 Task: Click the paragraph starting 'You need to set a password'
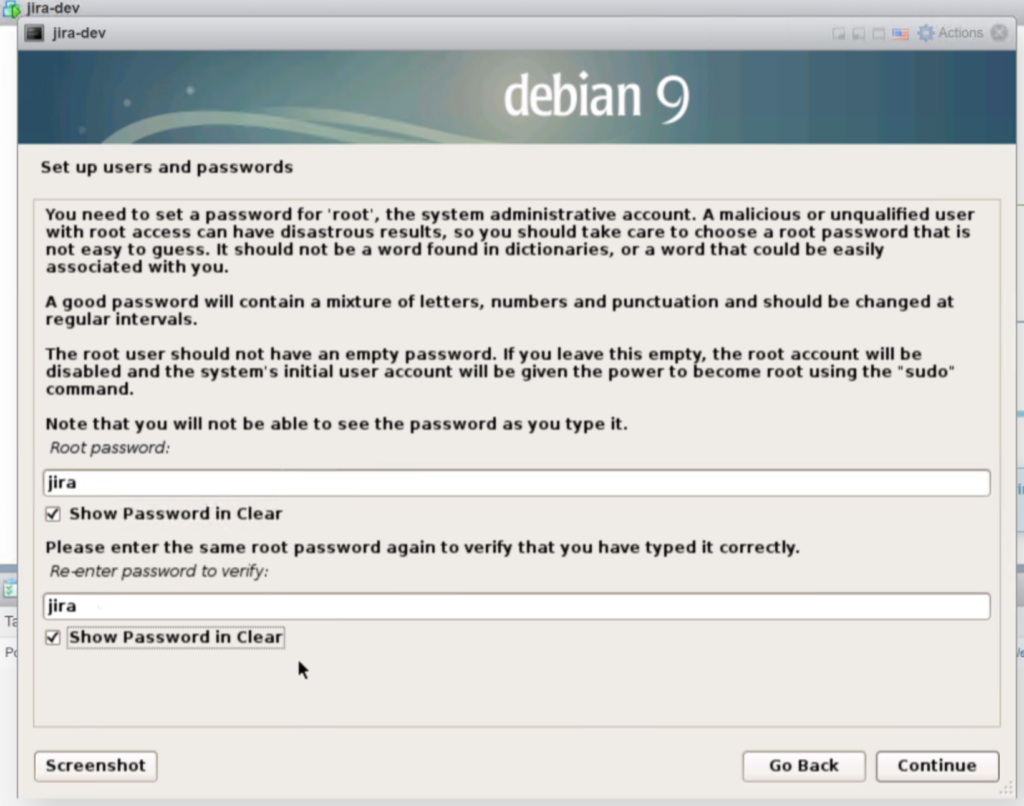click(510, 240)
